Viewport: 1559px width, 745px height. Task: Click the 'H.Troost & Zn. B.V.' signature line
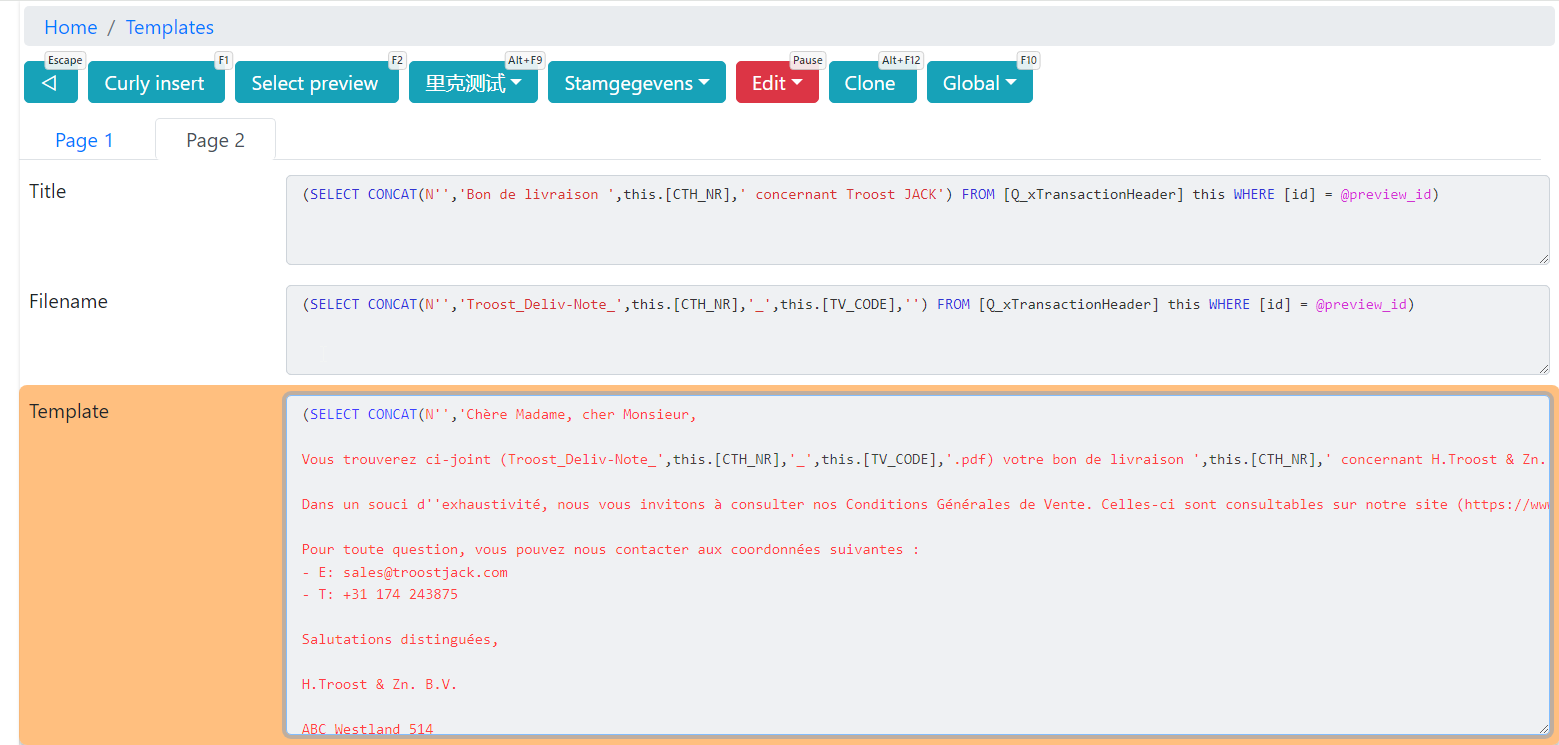(x=380, y=684)
